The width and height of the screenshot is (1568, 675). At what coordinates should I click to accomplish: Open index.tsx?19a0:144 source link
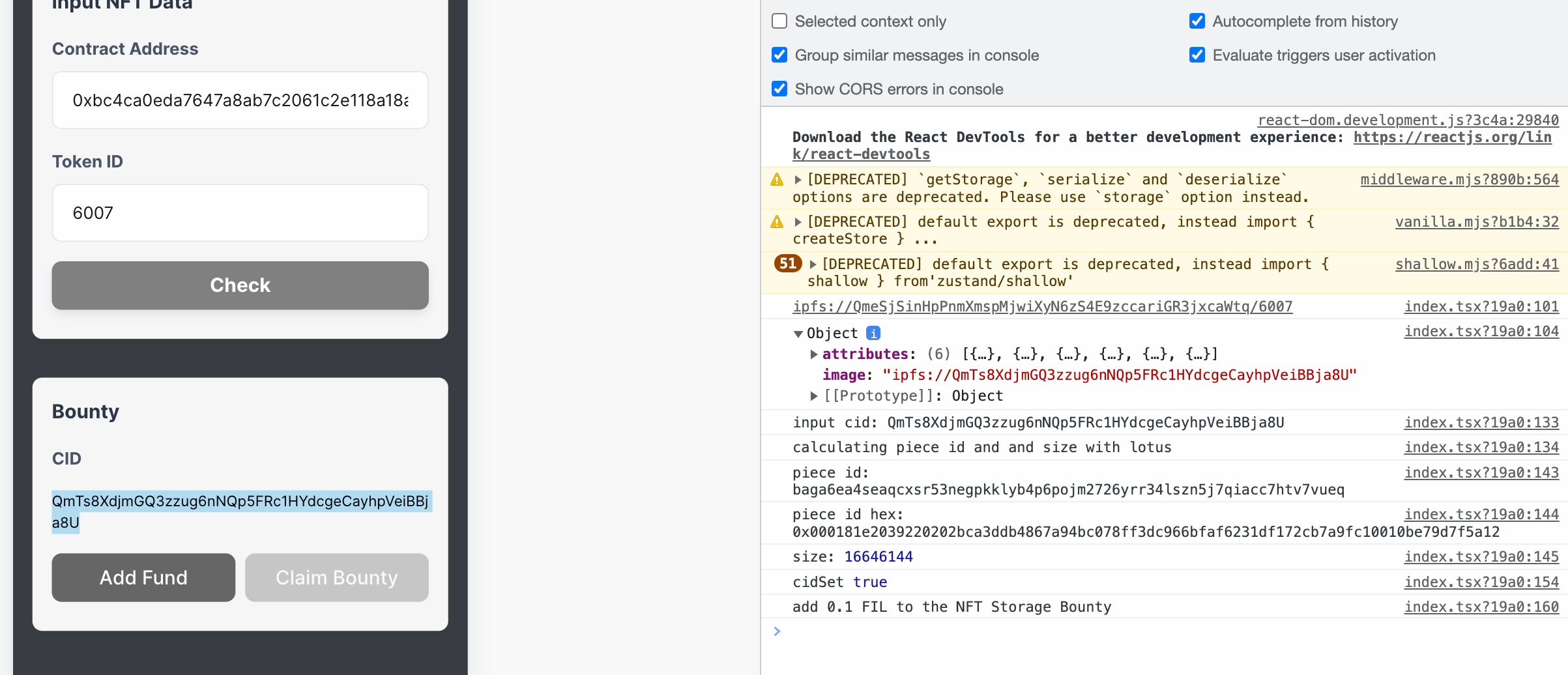coord(1481,514)
